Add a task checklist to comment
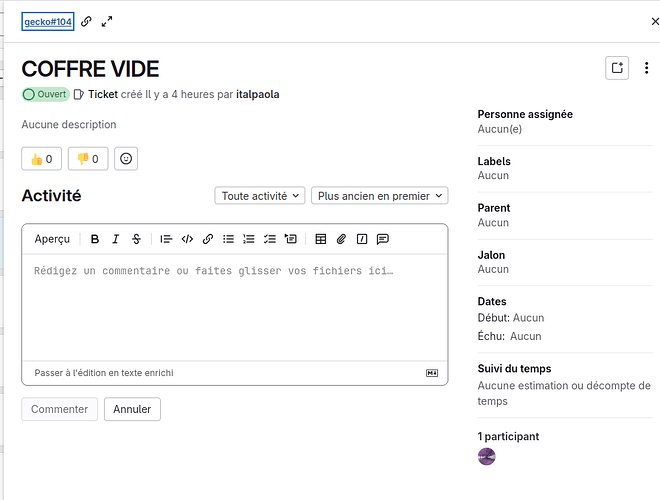This screenshot has width=660, height=500. pyautogui.click(x=269, y=239)
